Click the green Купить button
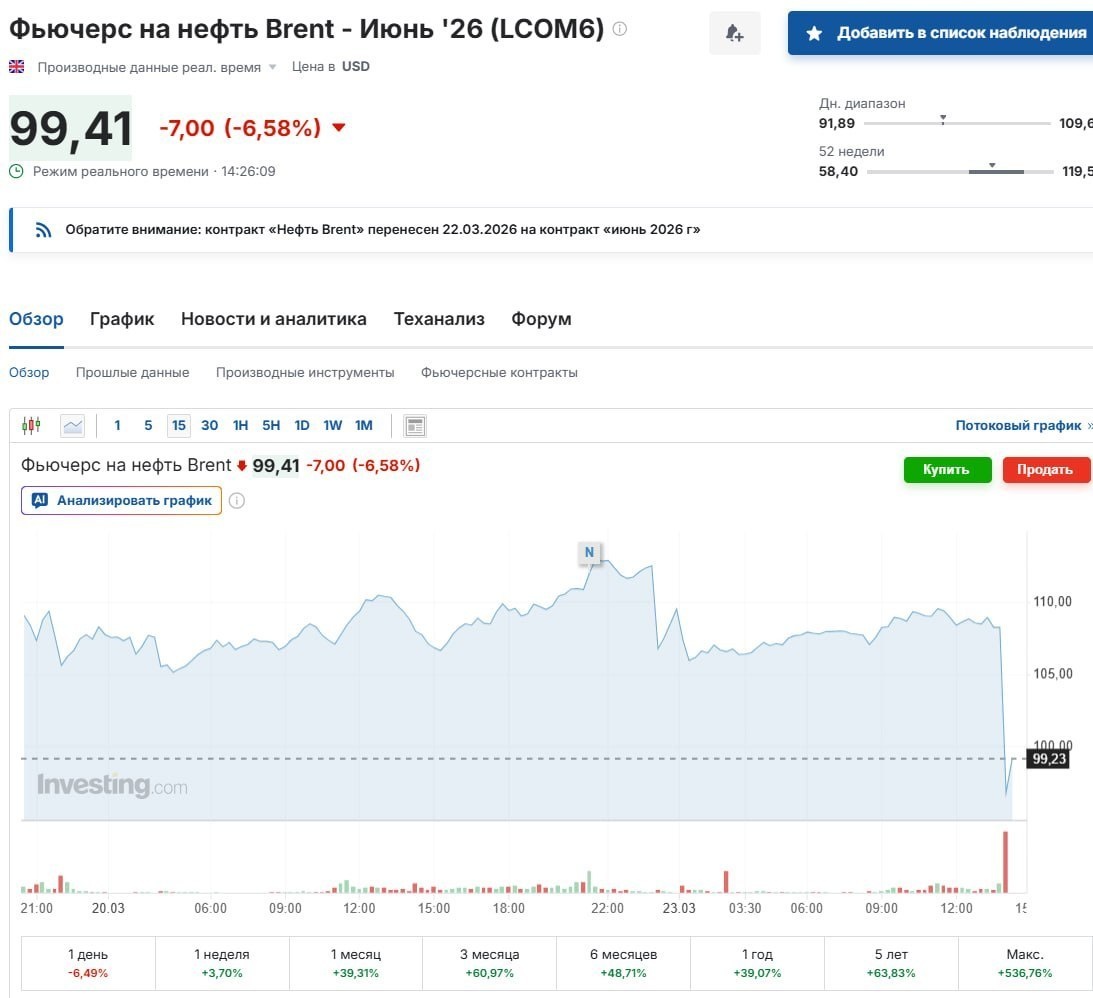The width and height of the screenshot is (1093, 998). point(947,470)
